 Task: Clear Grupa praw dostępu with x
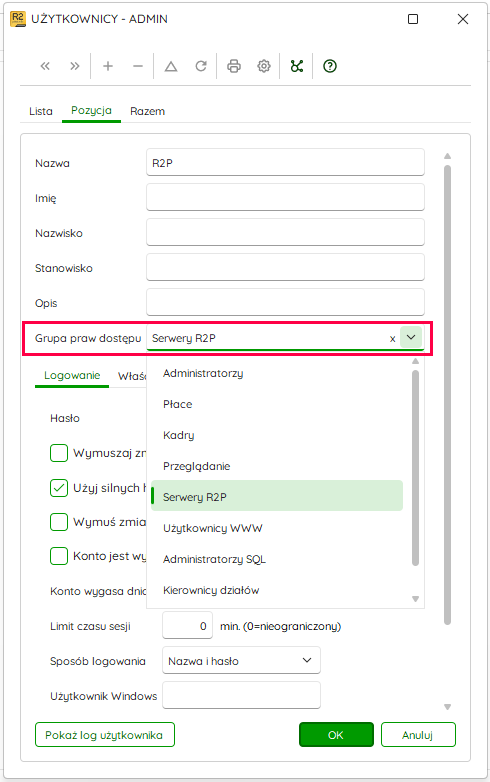point(392,339)
